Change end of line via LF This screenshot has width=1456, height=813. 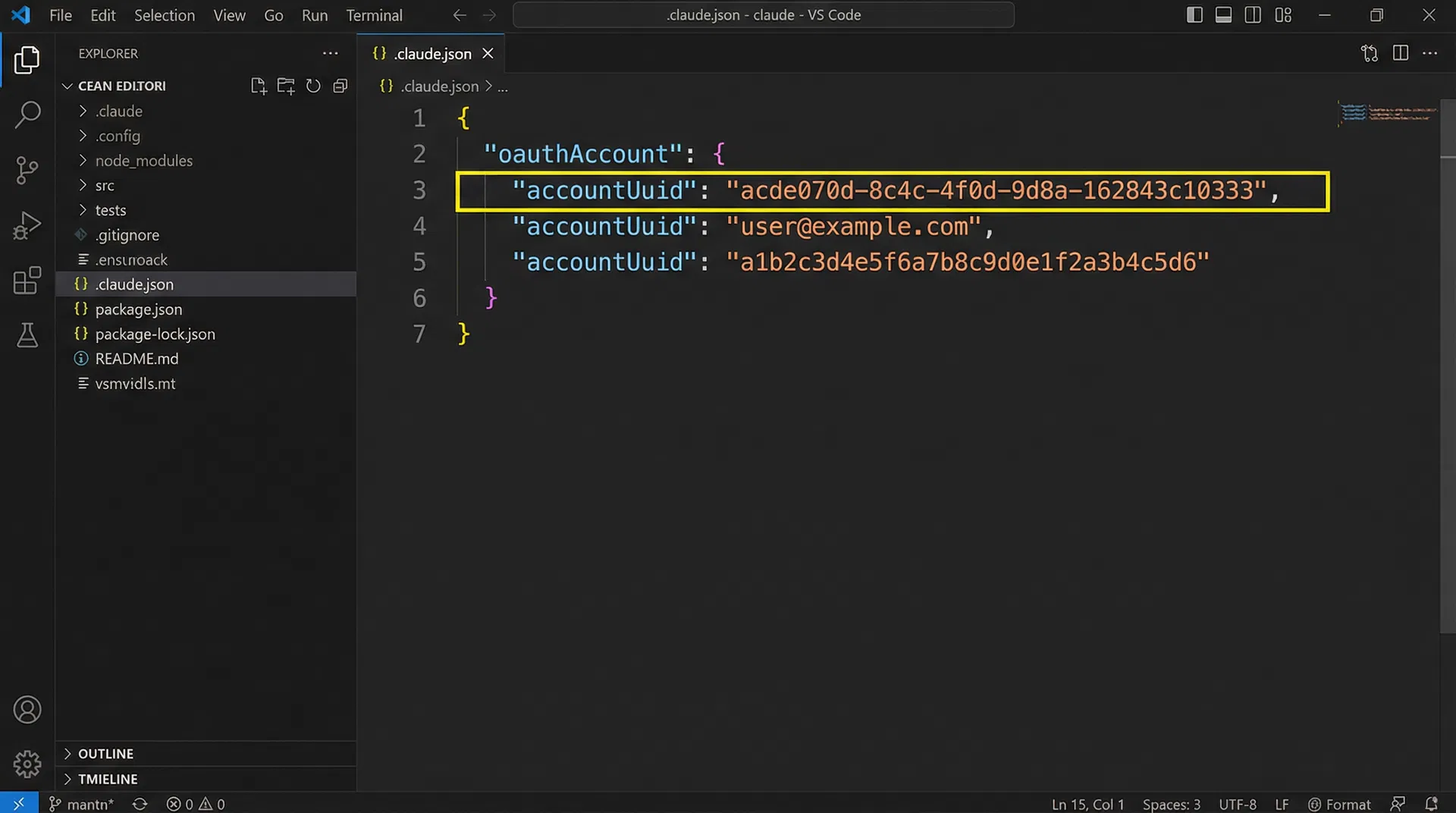1282,804
